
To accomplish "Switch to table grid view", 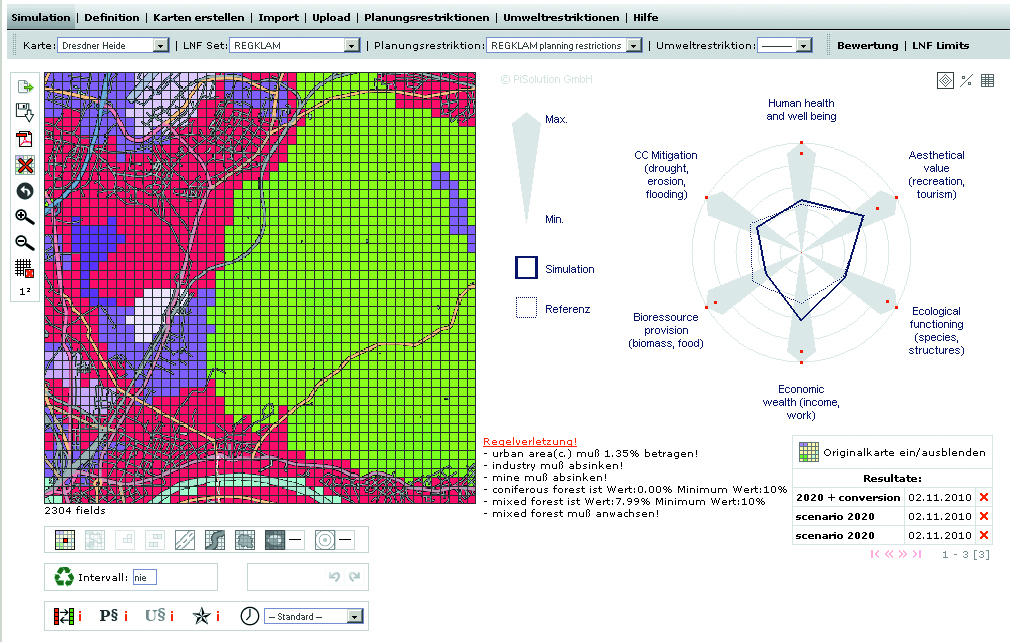I will pyautogui.click(x=987, y=81).
